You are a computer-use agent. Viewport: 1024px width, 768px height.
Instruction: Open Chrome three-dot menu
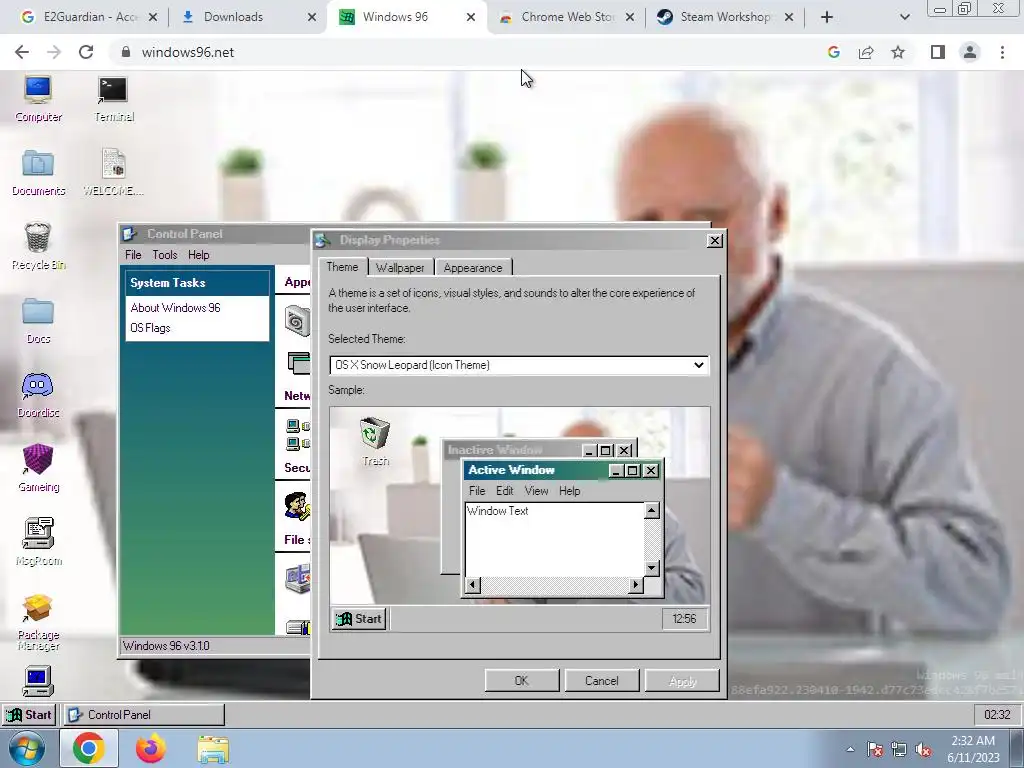(x=1002, y=52)
